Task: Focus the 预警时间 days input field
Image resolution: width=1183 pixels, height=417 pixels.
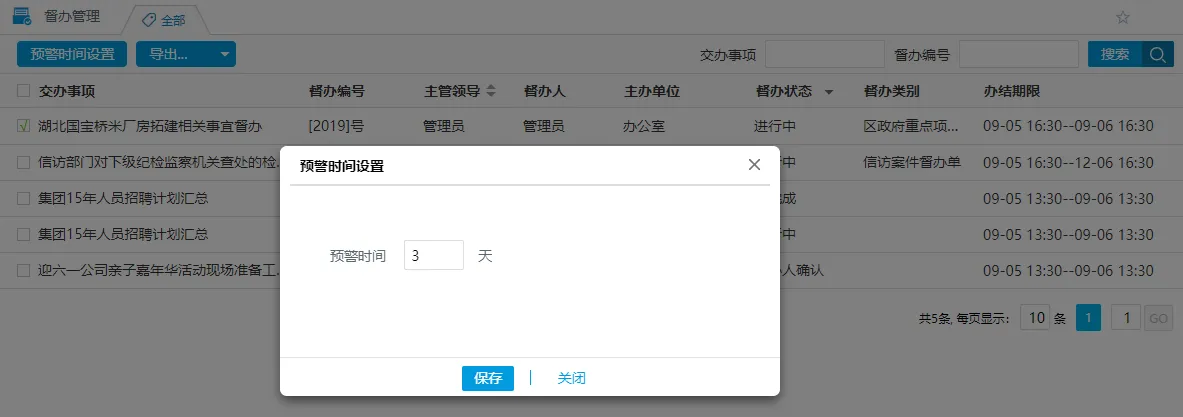Action: (433, 255)
